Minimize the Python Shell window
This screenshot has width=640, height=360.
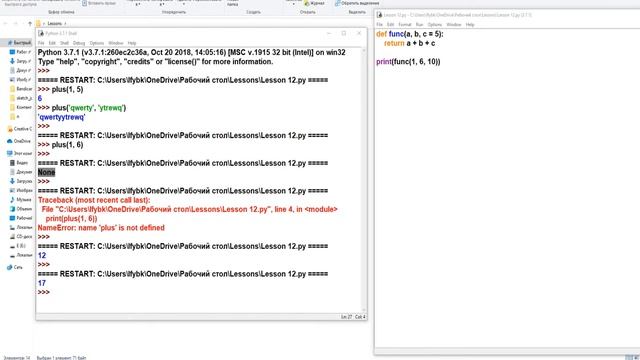(329, 33)
